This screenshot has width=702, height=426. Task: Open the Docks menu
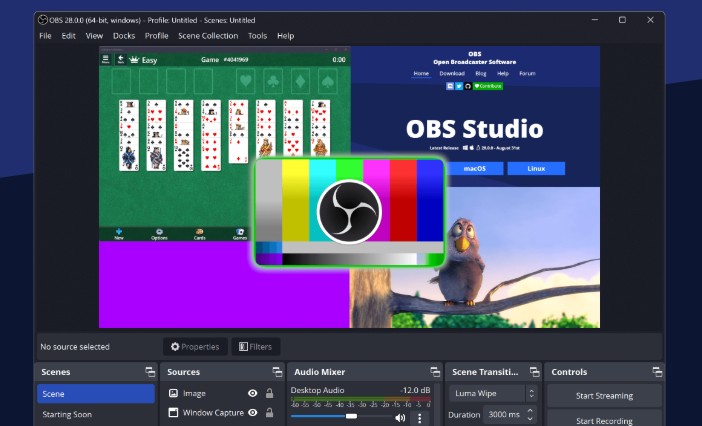(x=124, y=36)
